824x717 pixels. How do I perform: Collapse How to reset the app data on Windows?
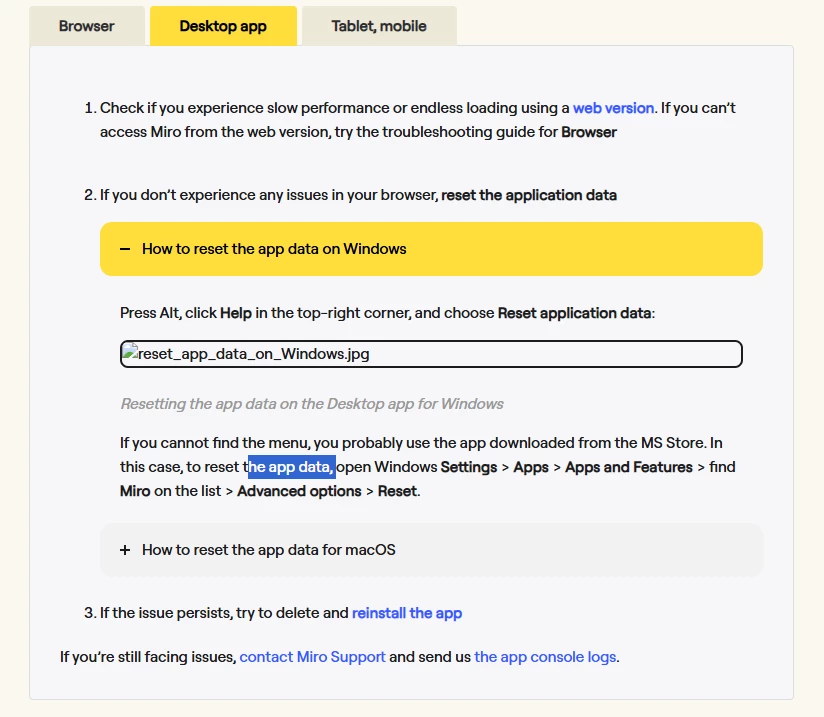[x=431, y=249]
